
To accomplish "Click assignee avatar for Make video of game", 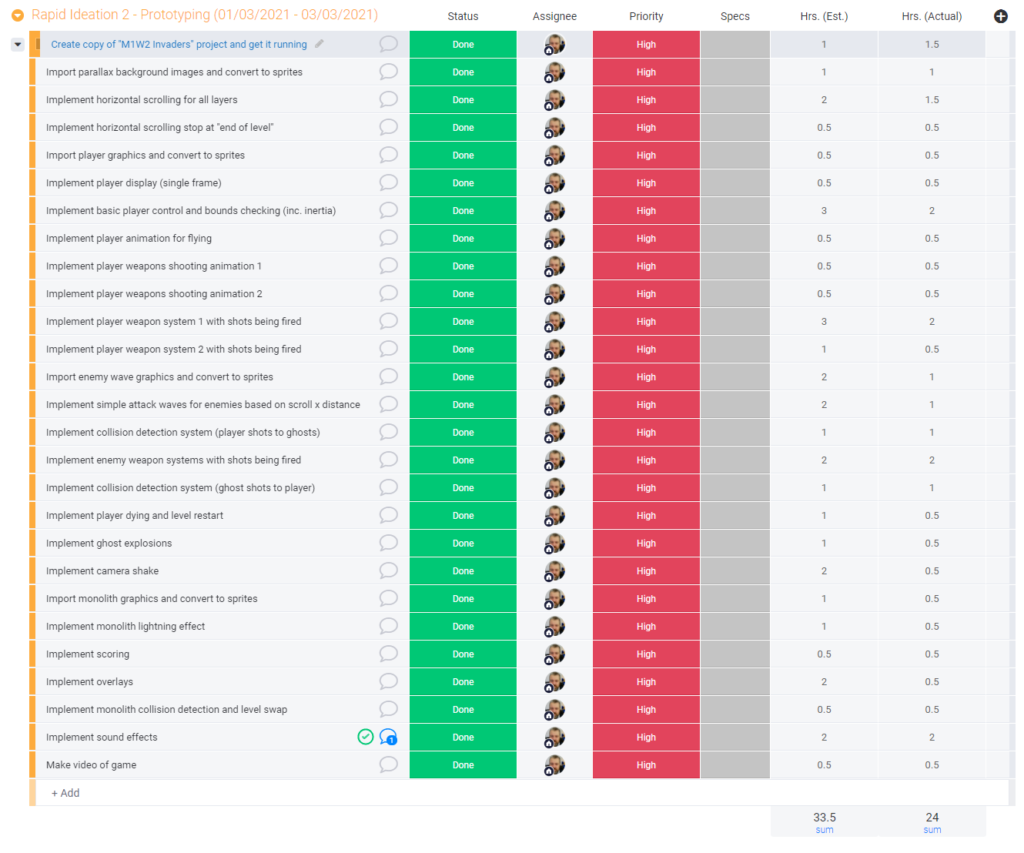I will (x=554, y=765).
